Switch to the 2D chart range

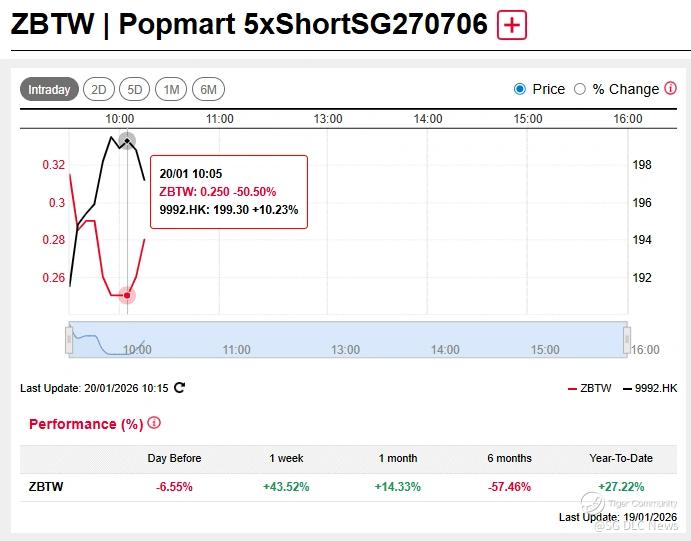(x=99, y=90)
